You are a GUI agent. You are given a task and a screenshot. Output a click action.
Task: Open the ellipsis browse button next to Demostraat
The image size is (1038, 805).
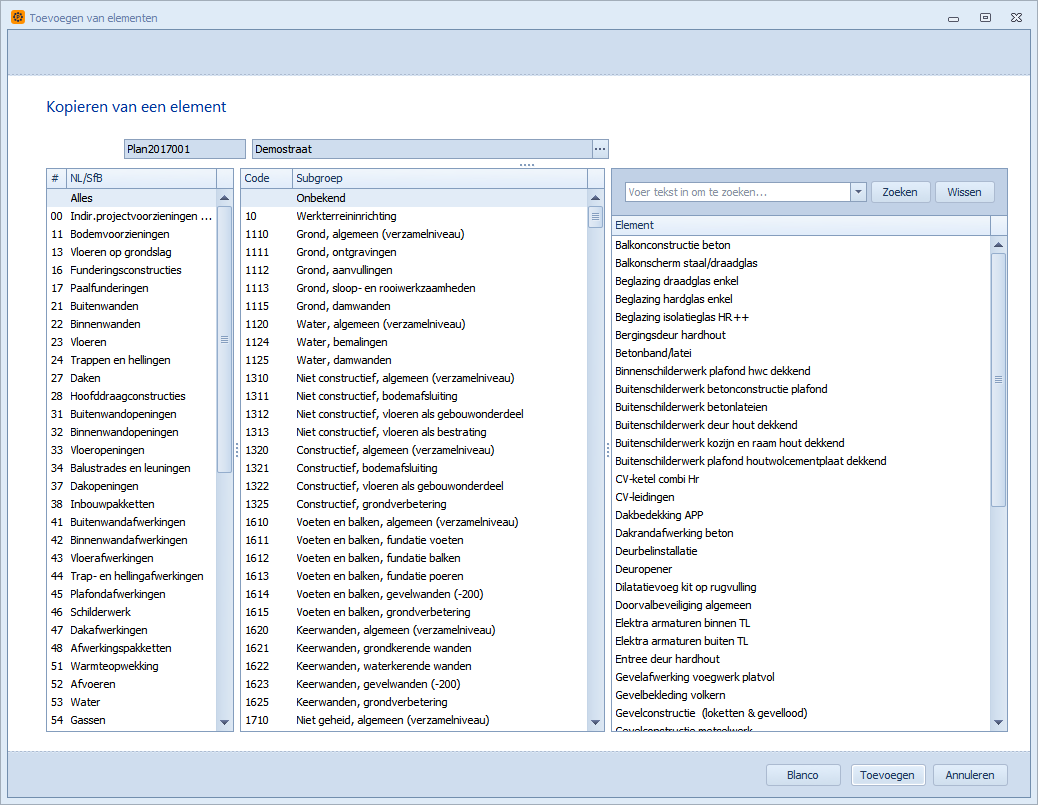point(600,149)
